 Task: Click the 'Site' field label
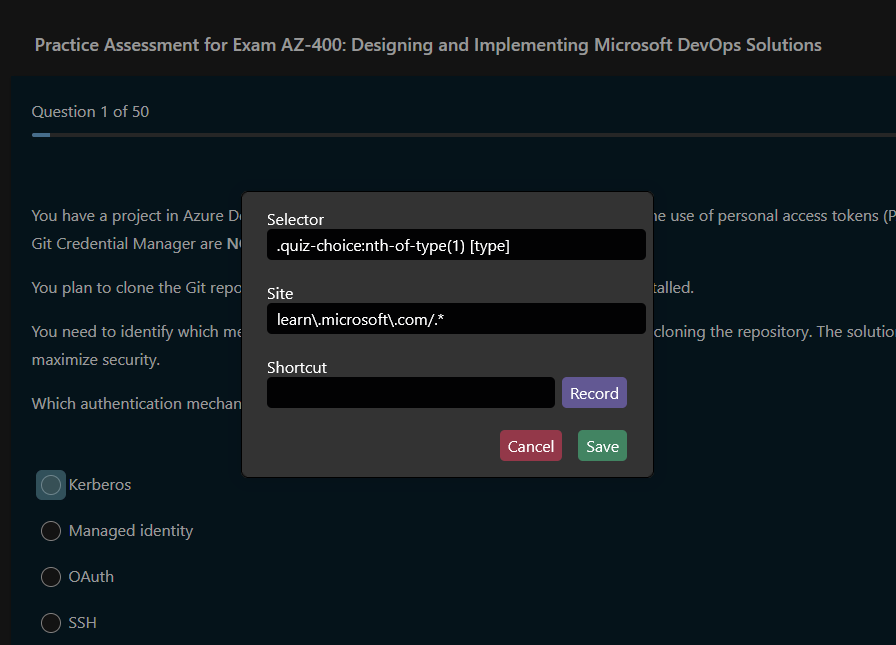280,293
